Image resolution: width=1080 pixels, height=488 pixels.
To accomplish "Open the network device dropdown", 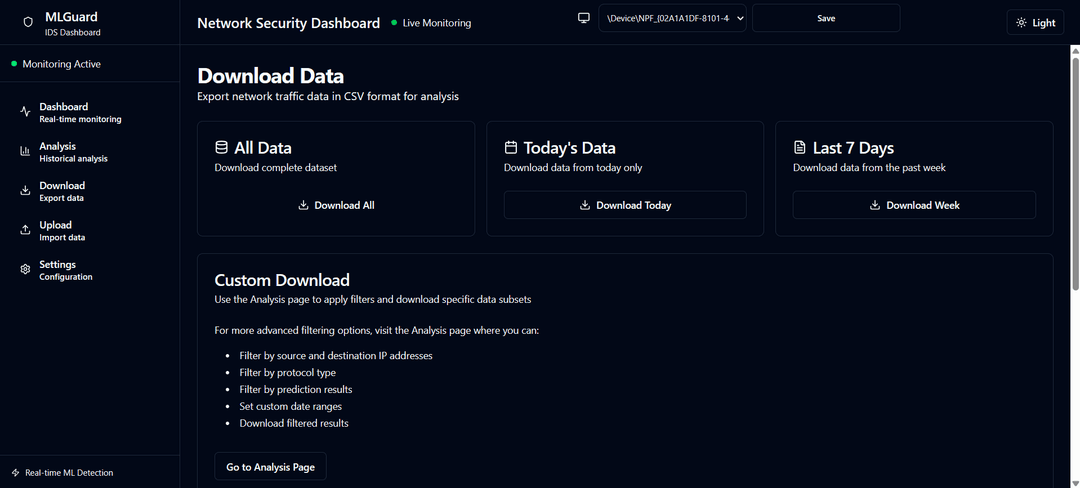I will click(x=672, y=18).
